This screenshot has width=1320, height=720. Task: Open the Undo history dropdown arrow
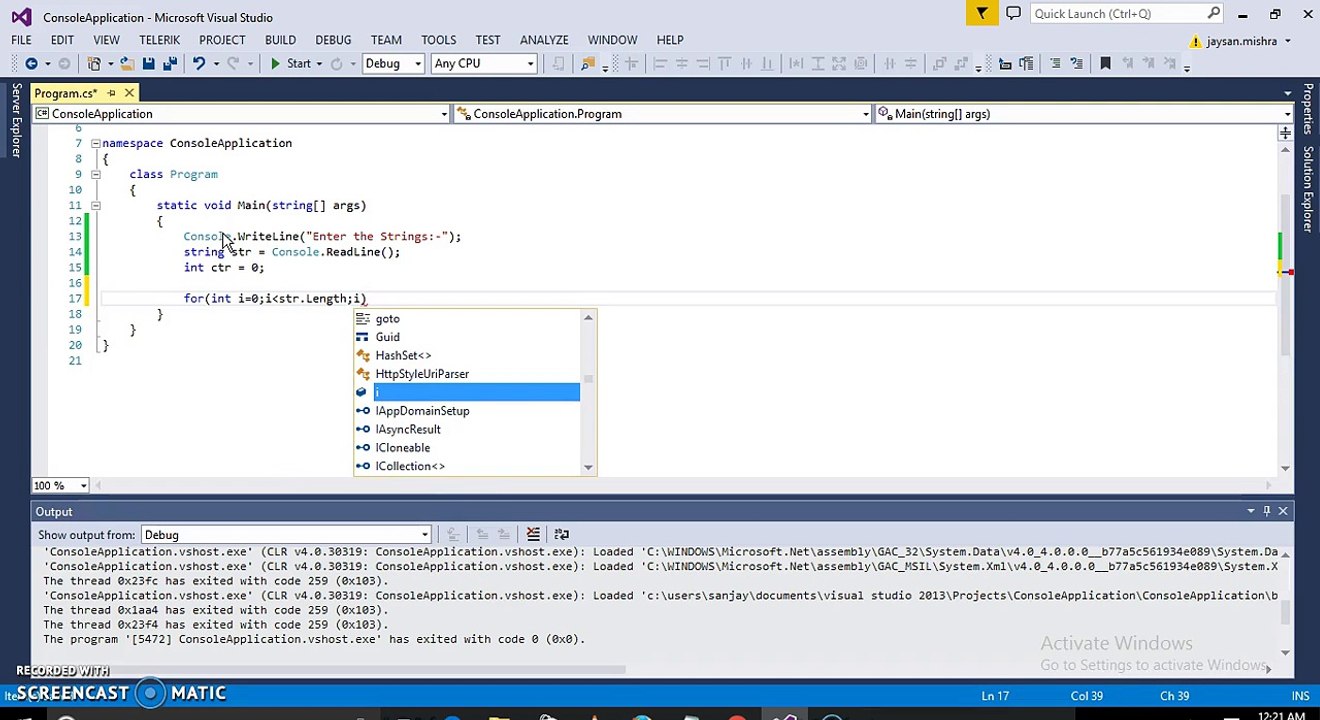pos(216,64)
